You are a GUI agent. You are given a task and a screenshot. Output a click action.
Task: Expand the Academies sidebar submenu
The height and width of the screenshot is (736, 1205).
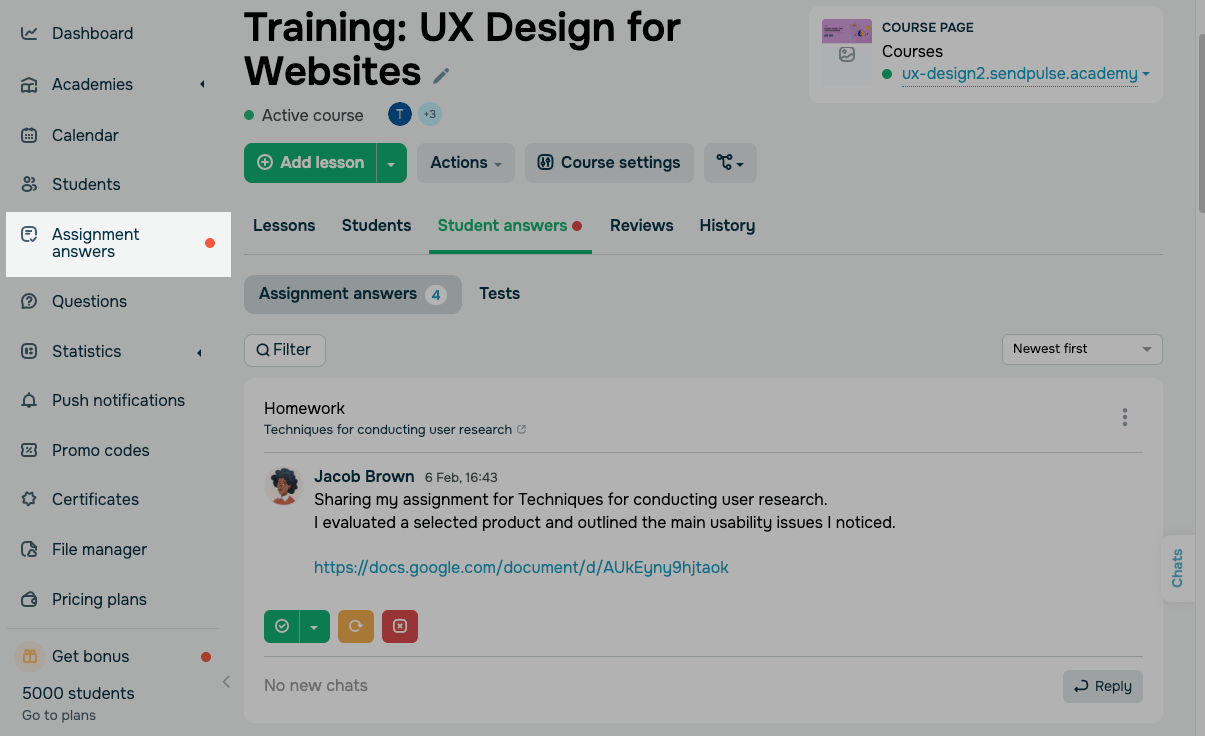coord(201,85)
